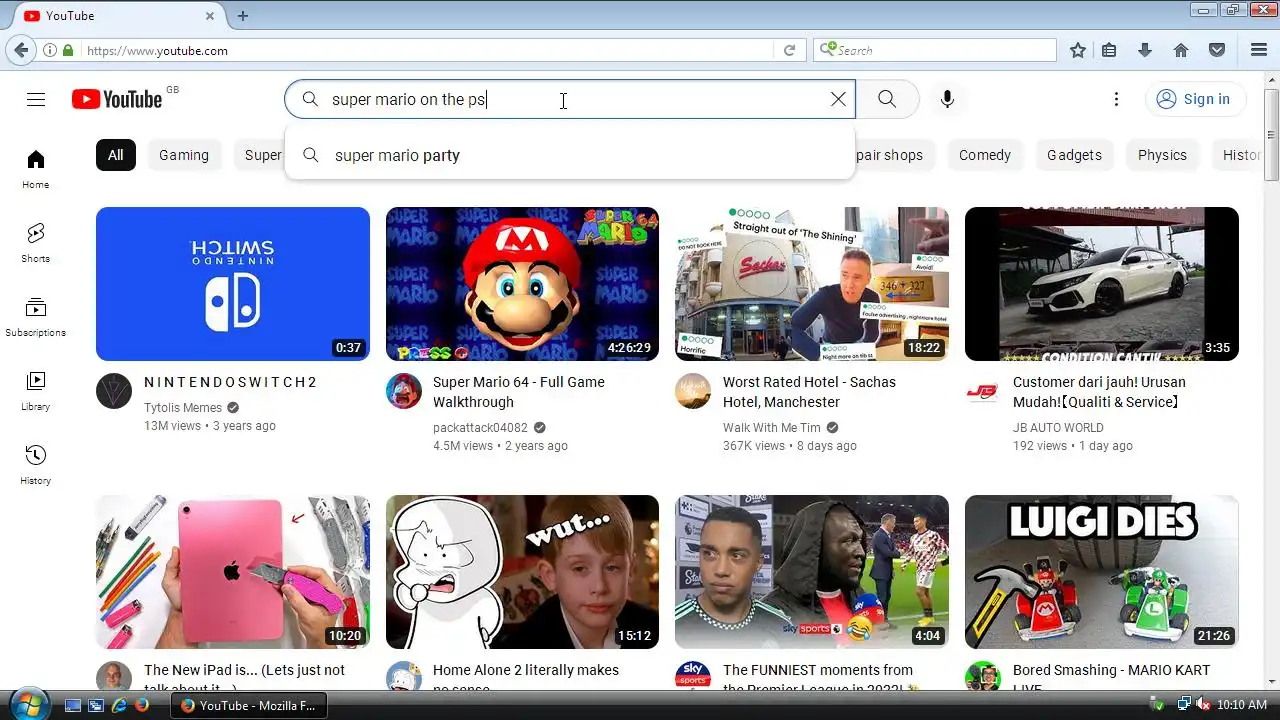The image size is (1280, 720).
Task: Click 'Worst Rated Hotel - Sachas Hotel' title
Action: [809, 392]
